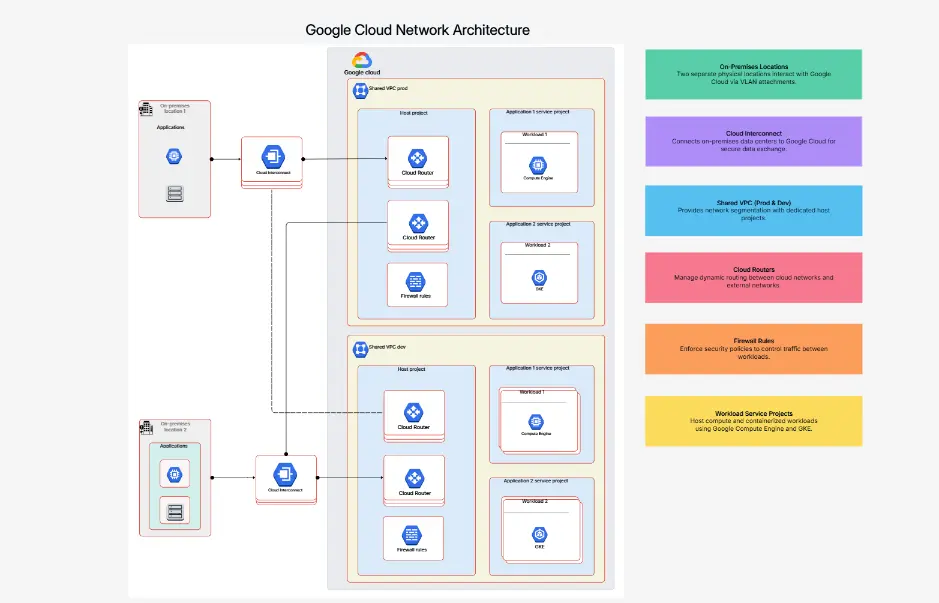This screenshot has height=603, width=939.
Task: Select the pink Cloud Routers legend card
Action: pyautogui.click(x=753, y=277)
